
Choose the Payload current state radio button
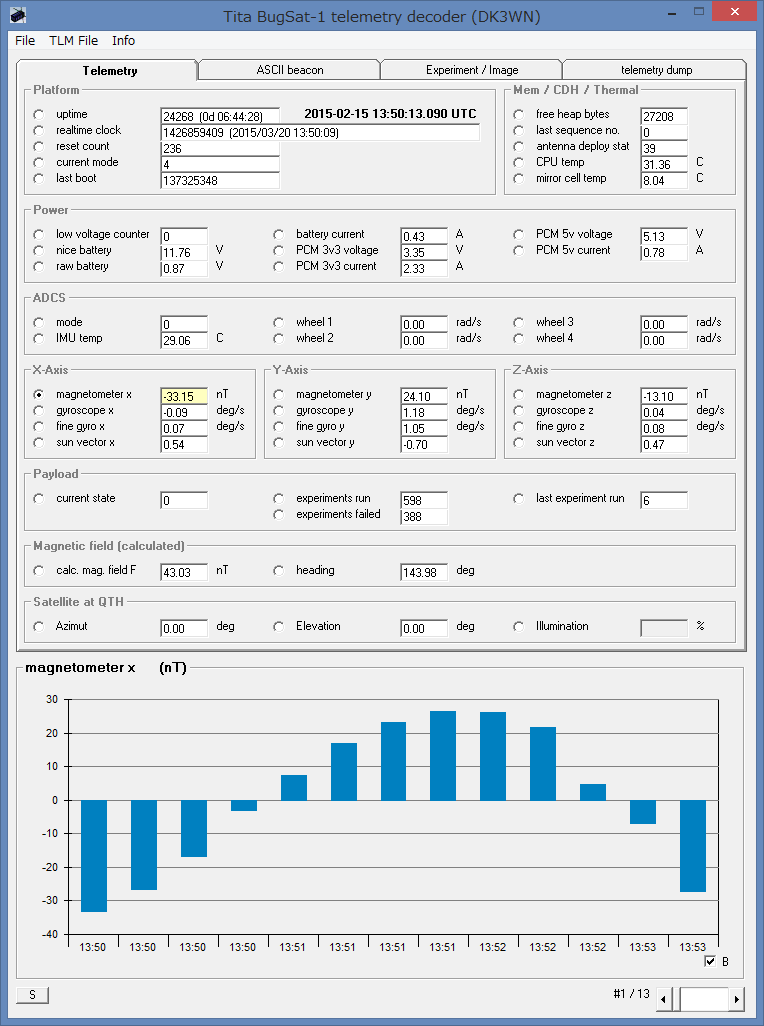(39, 499)
